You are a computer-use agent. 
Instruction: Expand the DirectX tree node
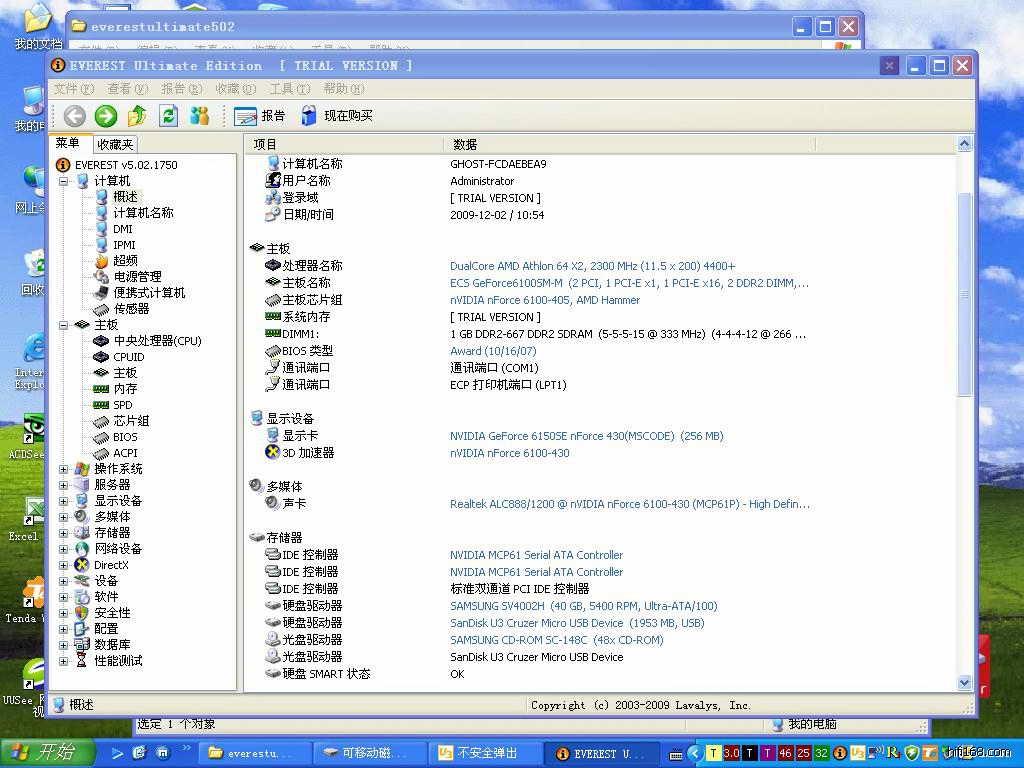[64, 565]
